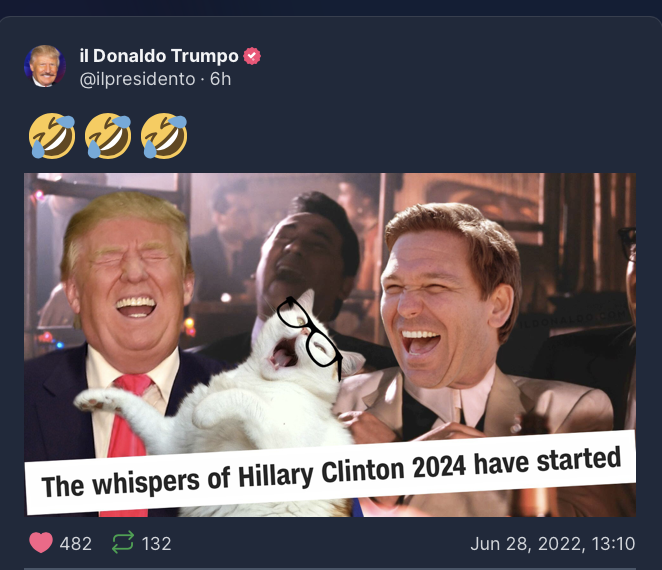Click the 482 likes count
This screenshot has height=570, width=662.
pos(76,544)
